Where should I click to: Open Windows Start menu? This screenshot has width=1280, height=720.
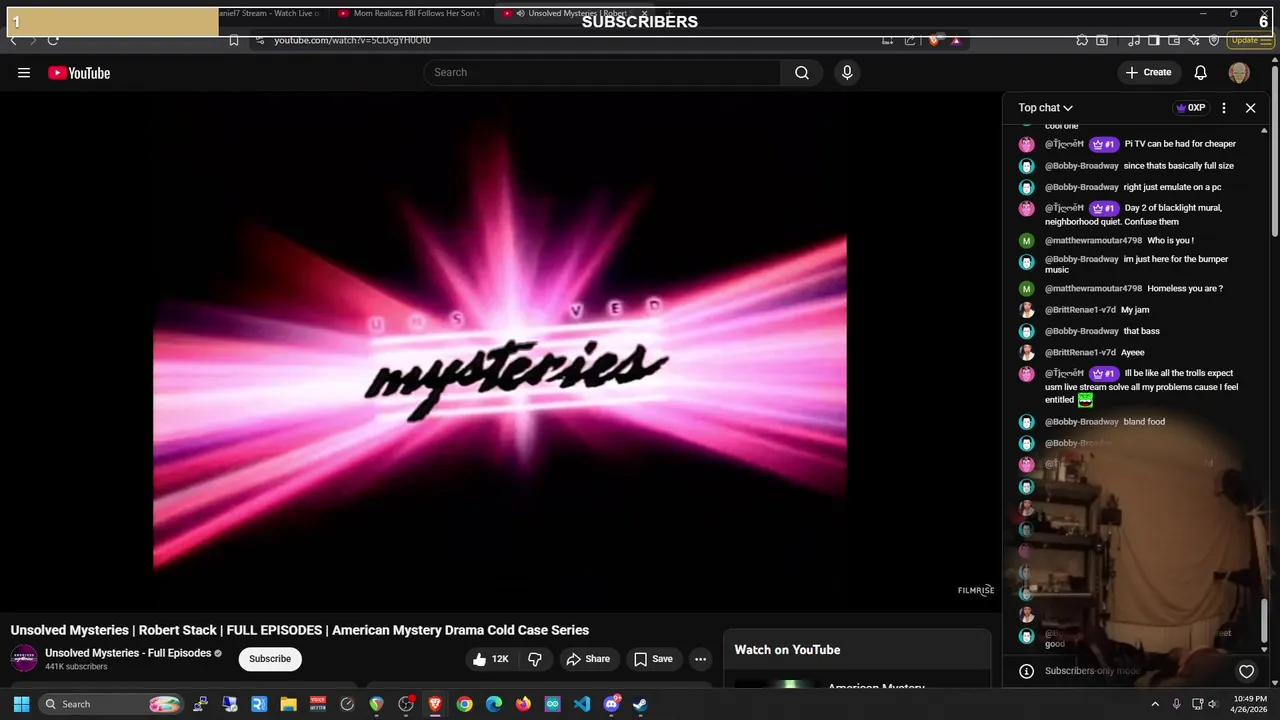coord(21,704)
